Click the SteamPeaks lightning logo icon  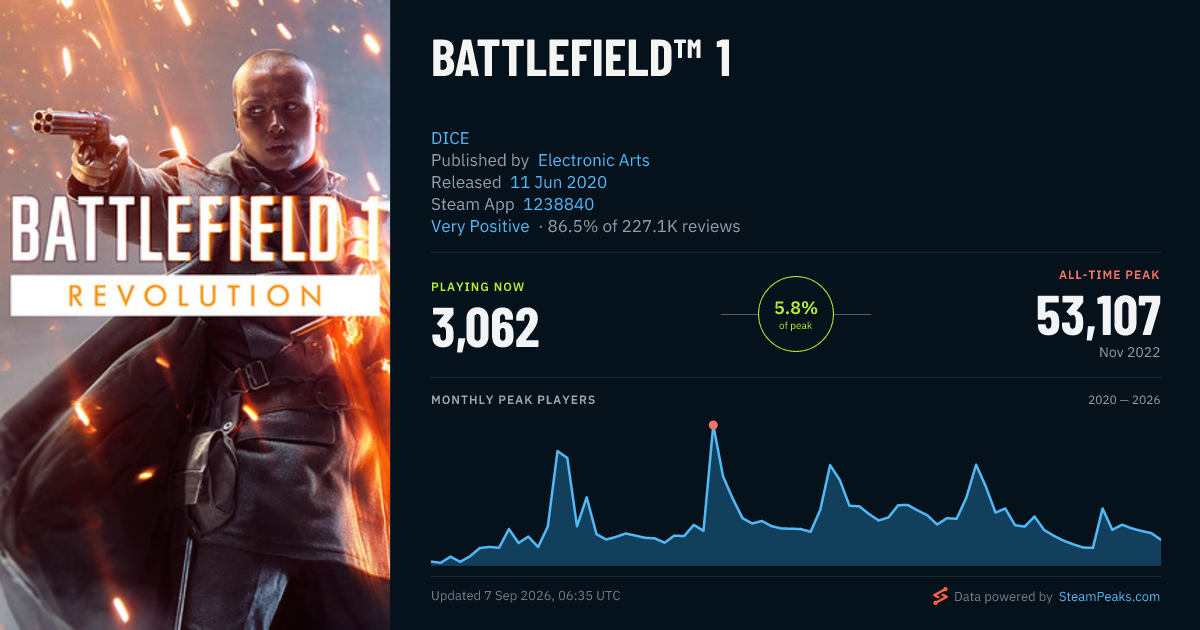(940, 597)
